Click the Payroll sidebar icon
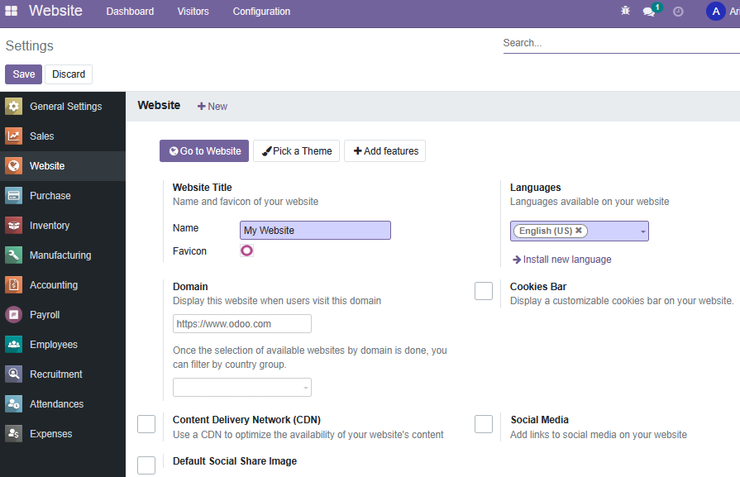 coord(14,314)
